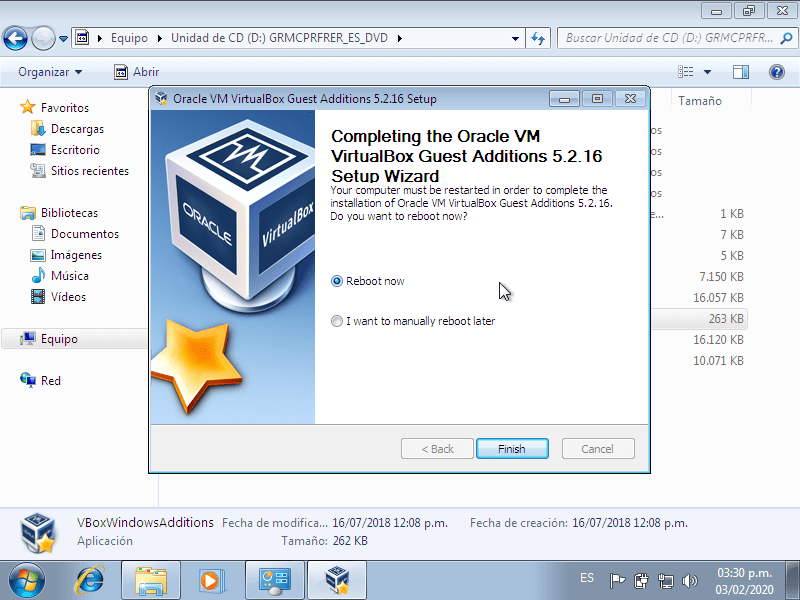Toggle the preview pane icon
800x600 pixels.
pyautogui.click(x=741, y=72)
